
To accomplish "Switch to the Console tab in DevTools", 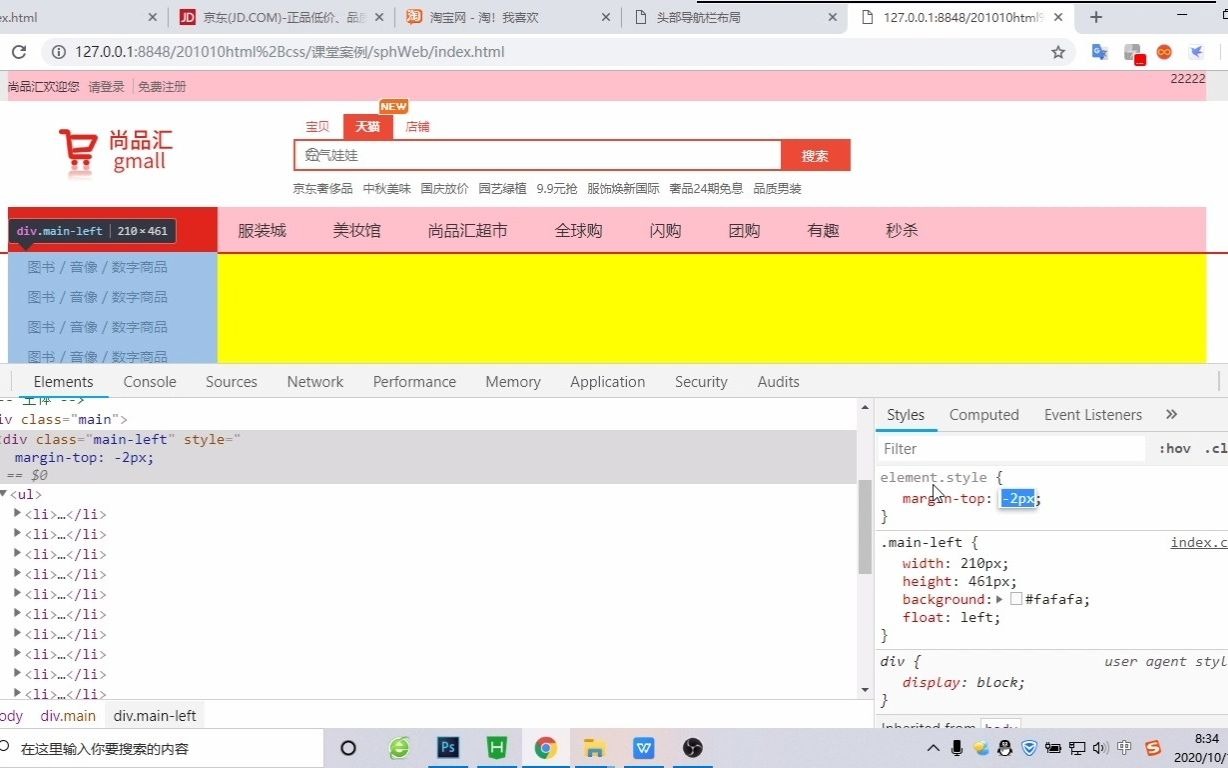I will [149, 382].
